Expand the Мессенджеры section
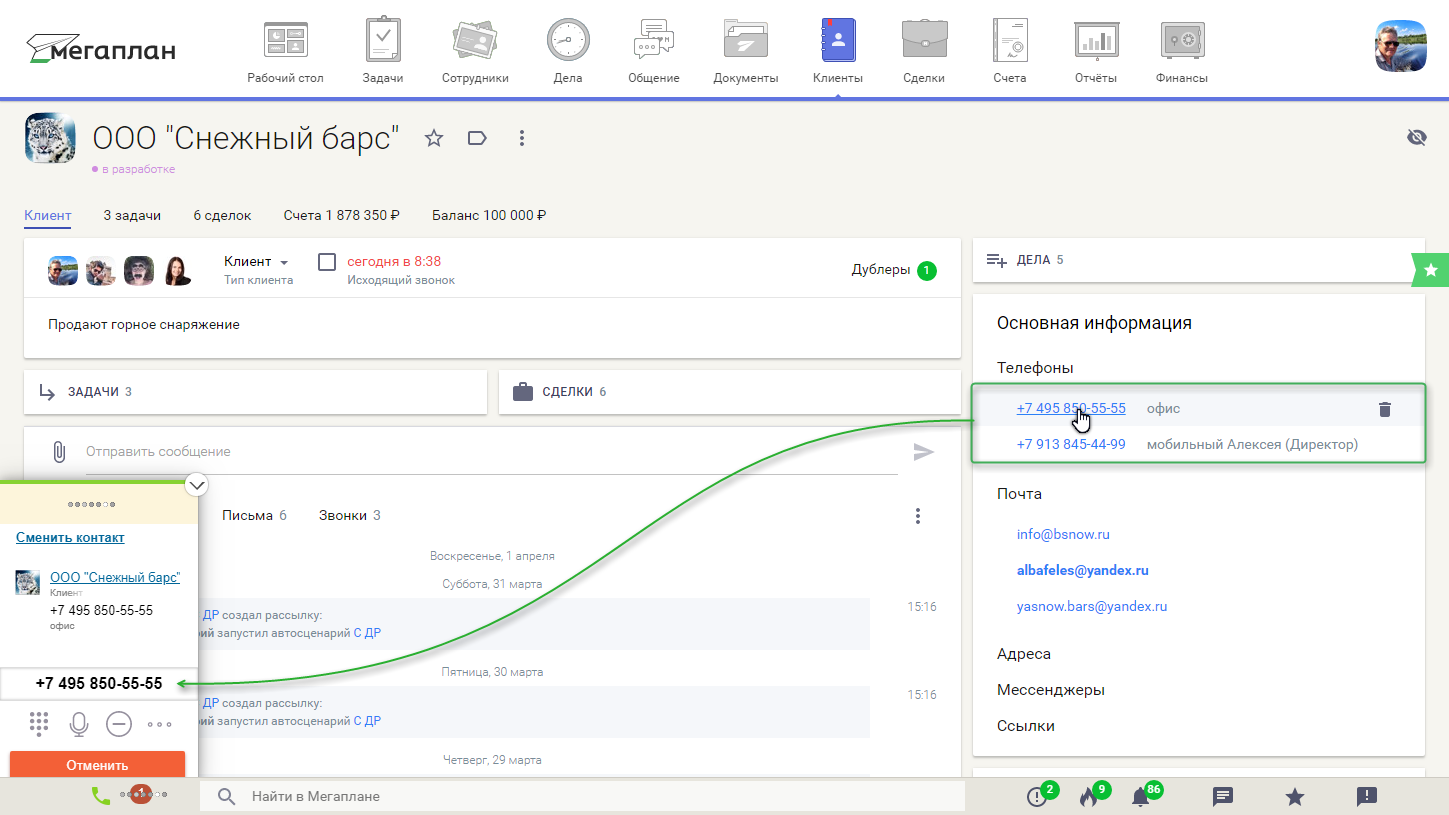This screenshot has height=815, width=1449. point(1051,690)
